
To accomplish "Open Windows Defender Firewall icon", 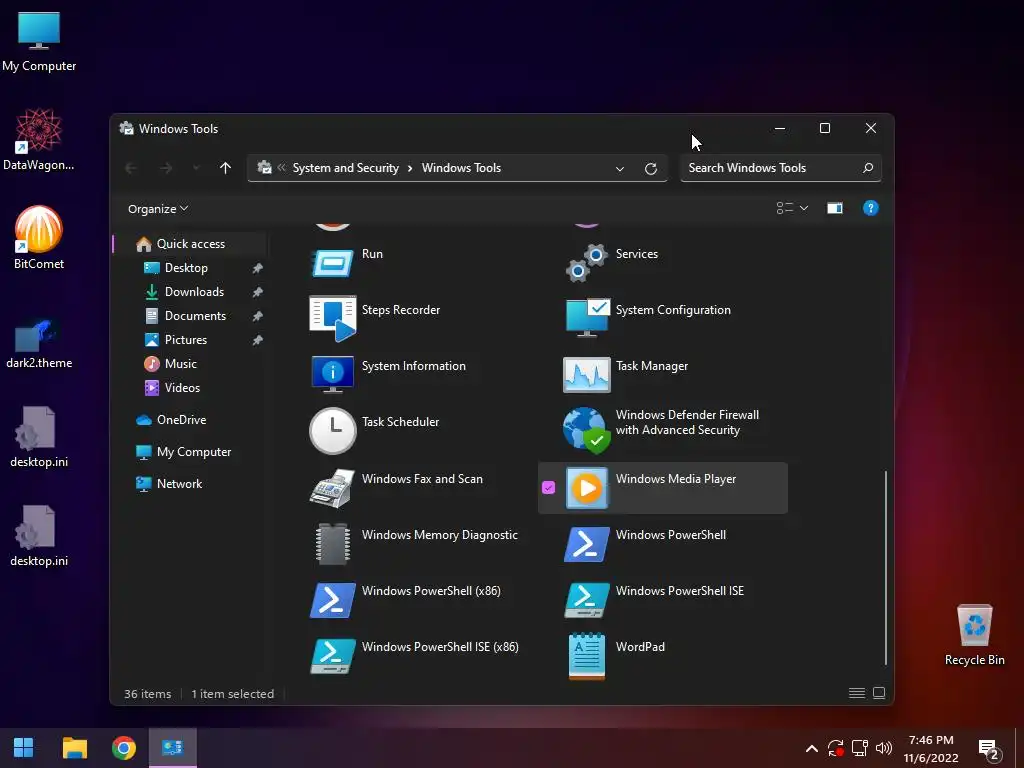I will [586, 430].
